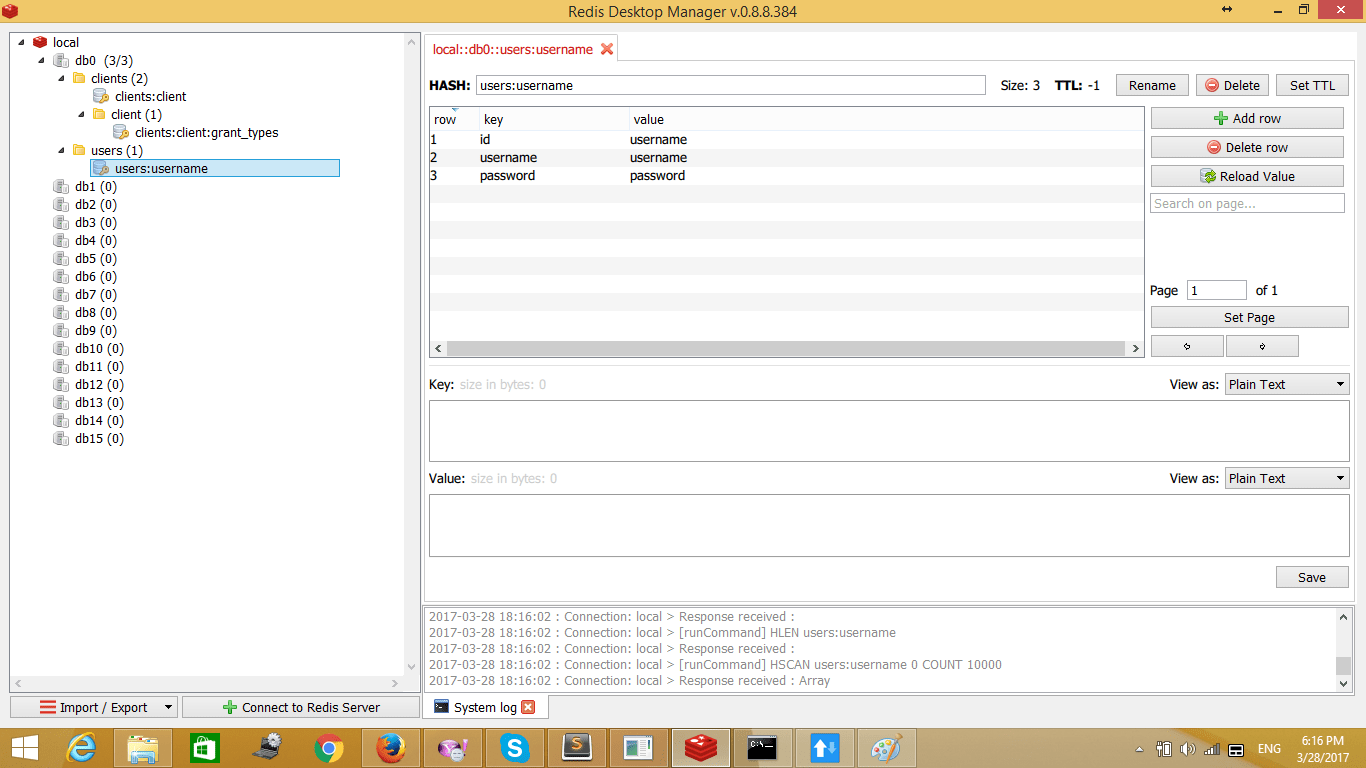Click the db10 database icon
Screen dimensions: 1366x768
pyautogui.click(x=61, y=348)
